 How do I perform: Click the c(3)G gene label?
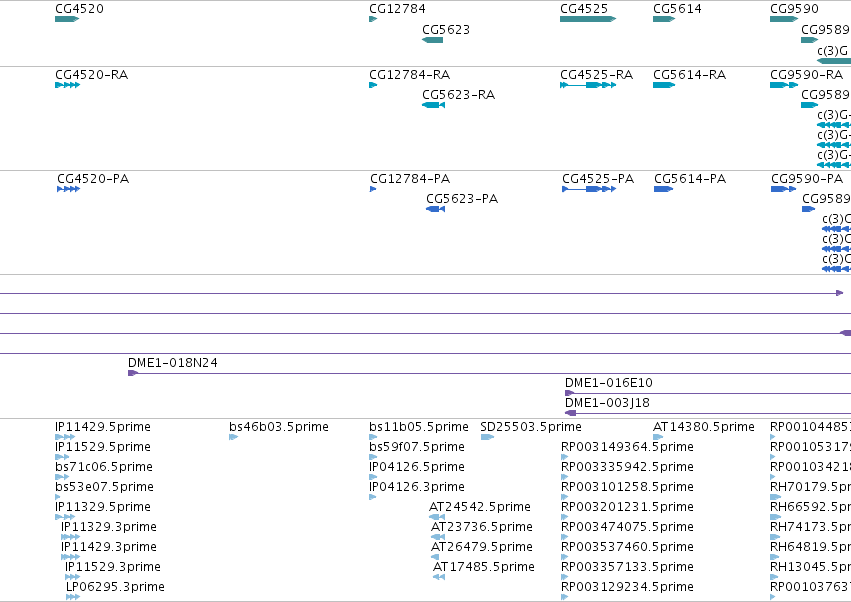(x=833, y=51)
